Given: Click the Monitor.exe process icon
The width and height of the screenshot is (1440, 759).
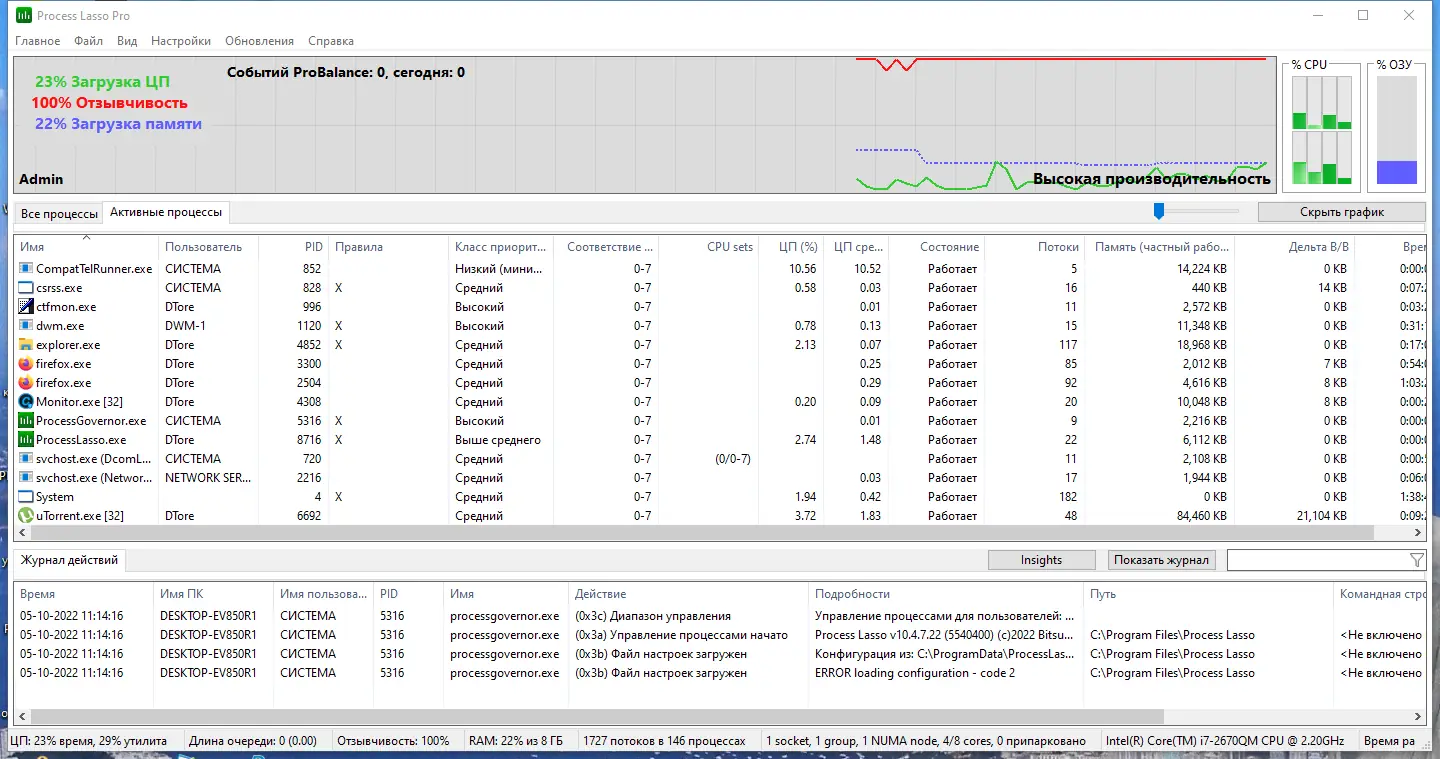Looking at the screenshot, I should coord(26,402).
